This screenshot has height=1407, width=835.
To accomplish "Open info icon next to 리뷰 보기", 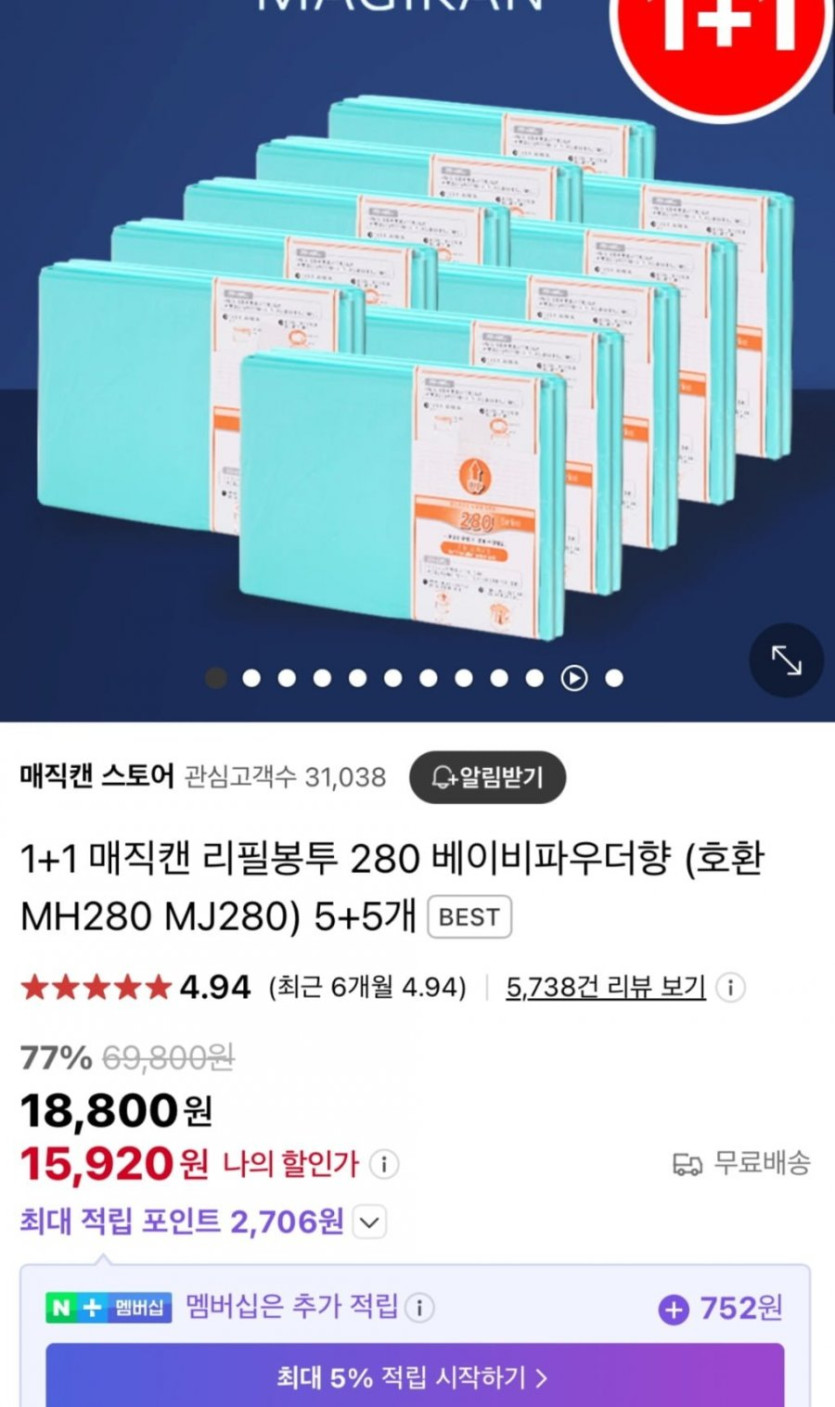I will click(x=731, y=988).
